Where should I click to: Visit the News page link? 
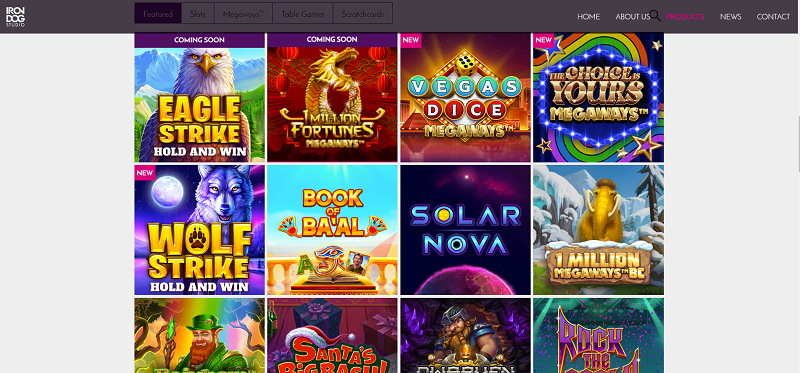(731, 16)
